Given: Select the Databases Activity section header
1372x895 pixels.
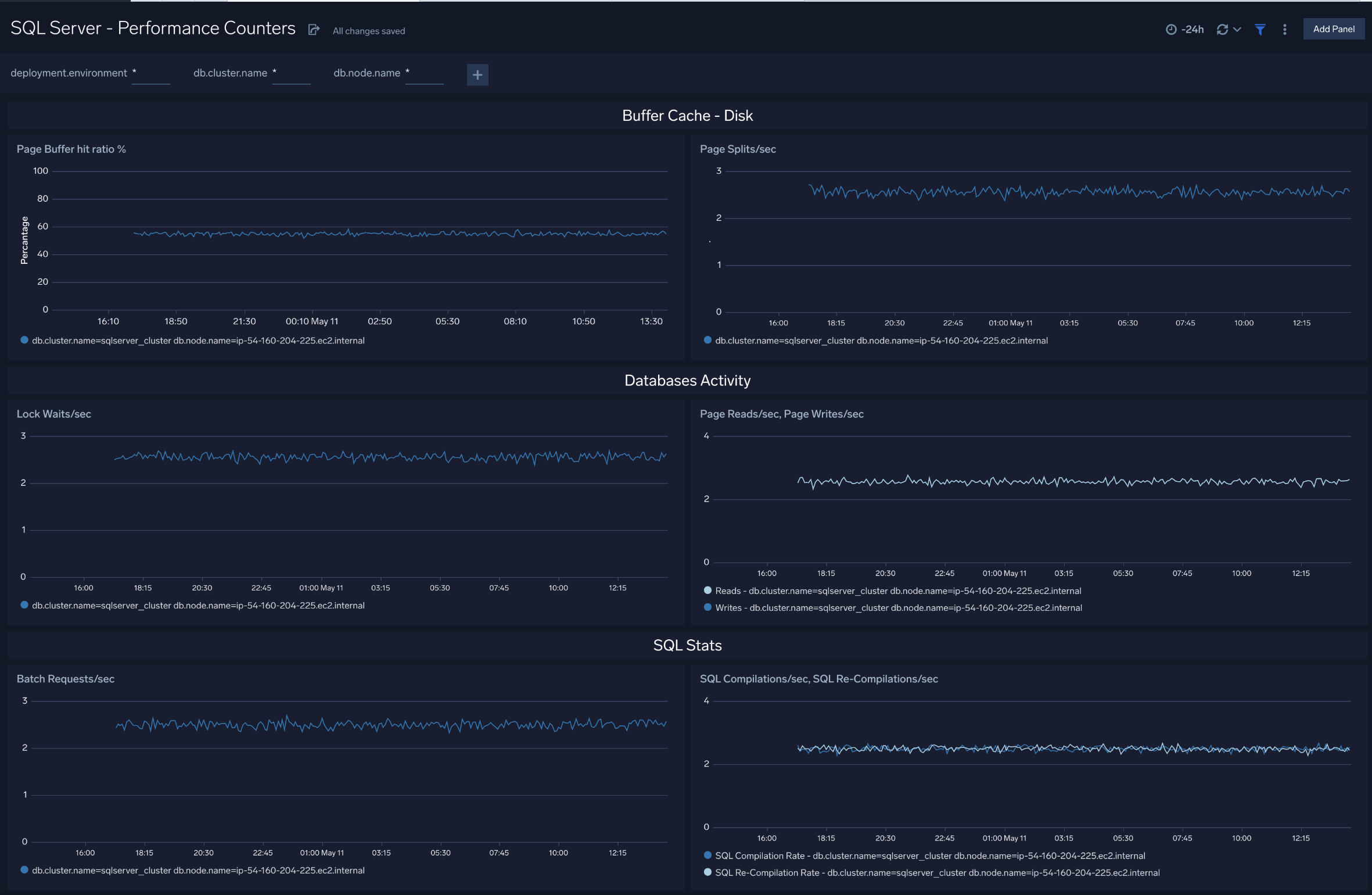Looking at the screenshot, I should coord(687,381).
